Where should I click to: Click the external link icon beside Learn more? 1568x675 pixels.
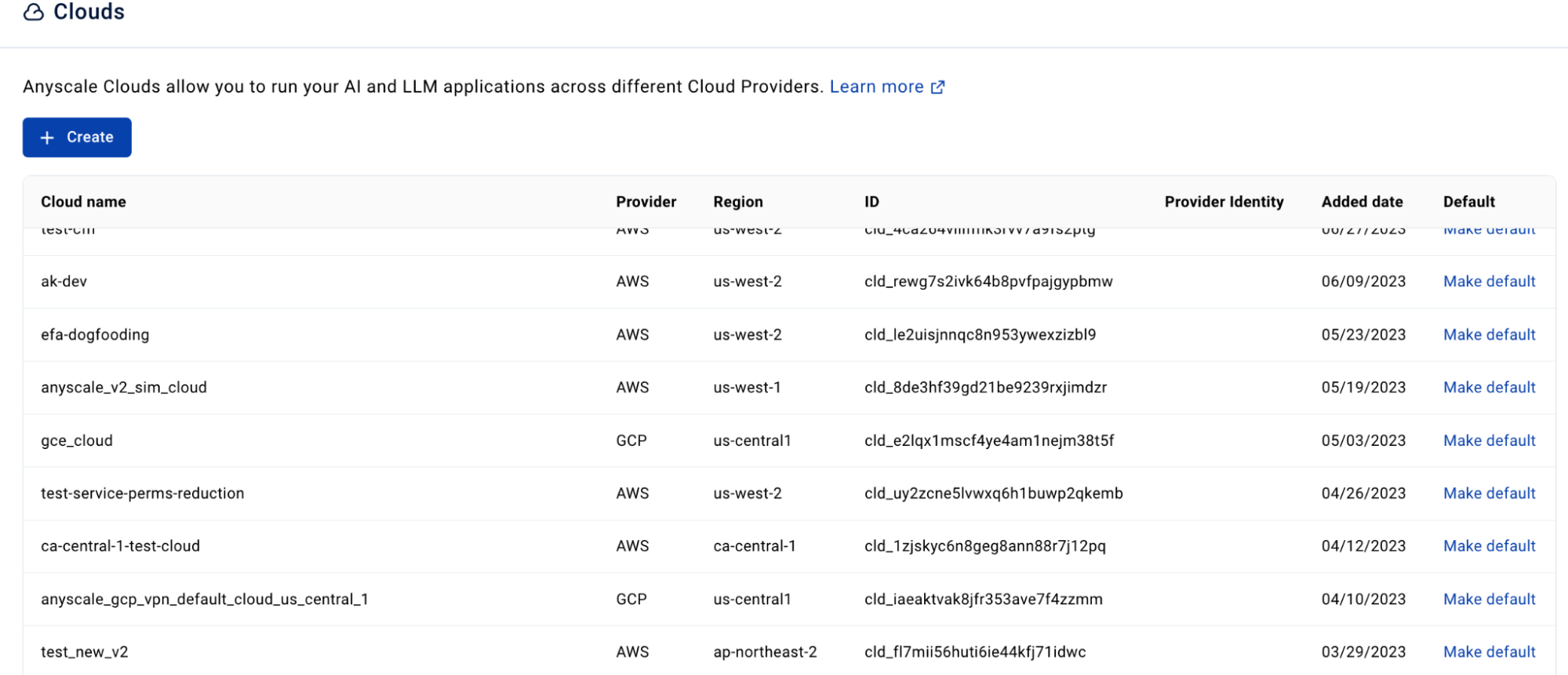[937, 87]
